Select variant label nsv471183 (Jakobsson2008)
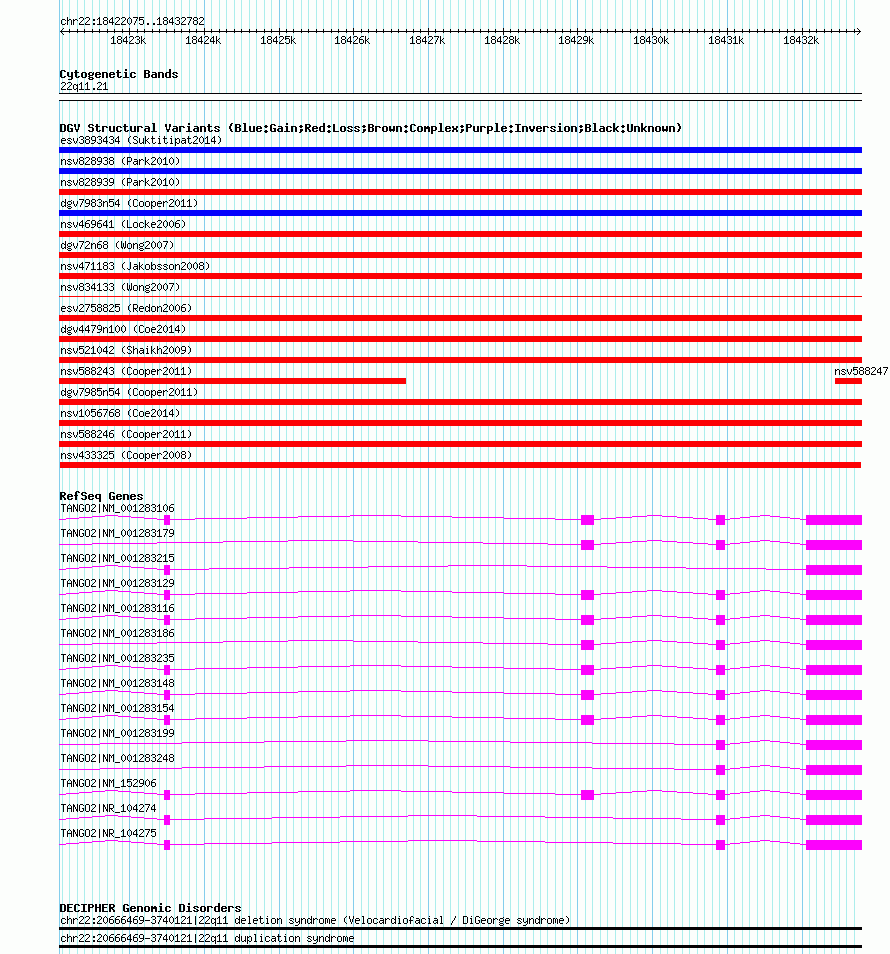Viewport: 890px width, 954px height. [x=135, y=266]
